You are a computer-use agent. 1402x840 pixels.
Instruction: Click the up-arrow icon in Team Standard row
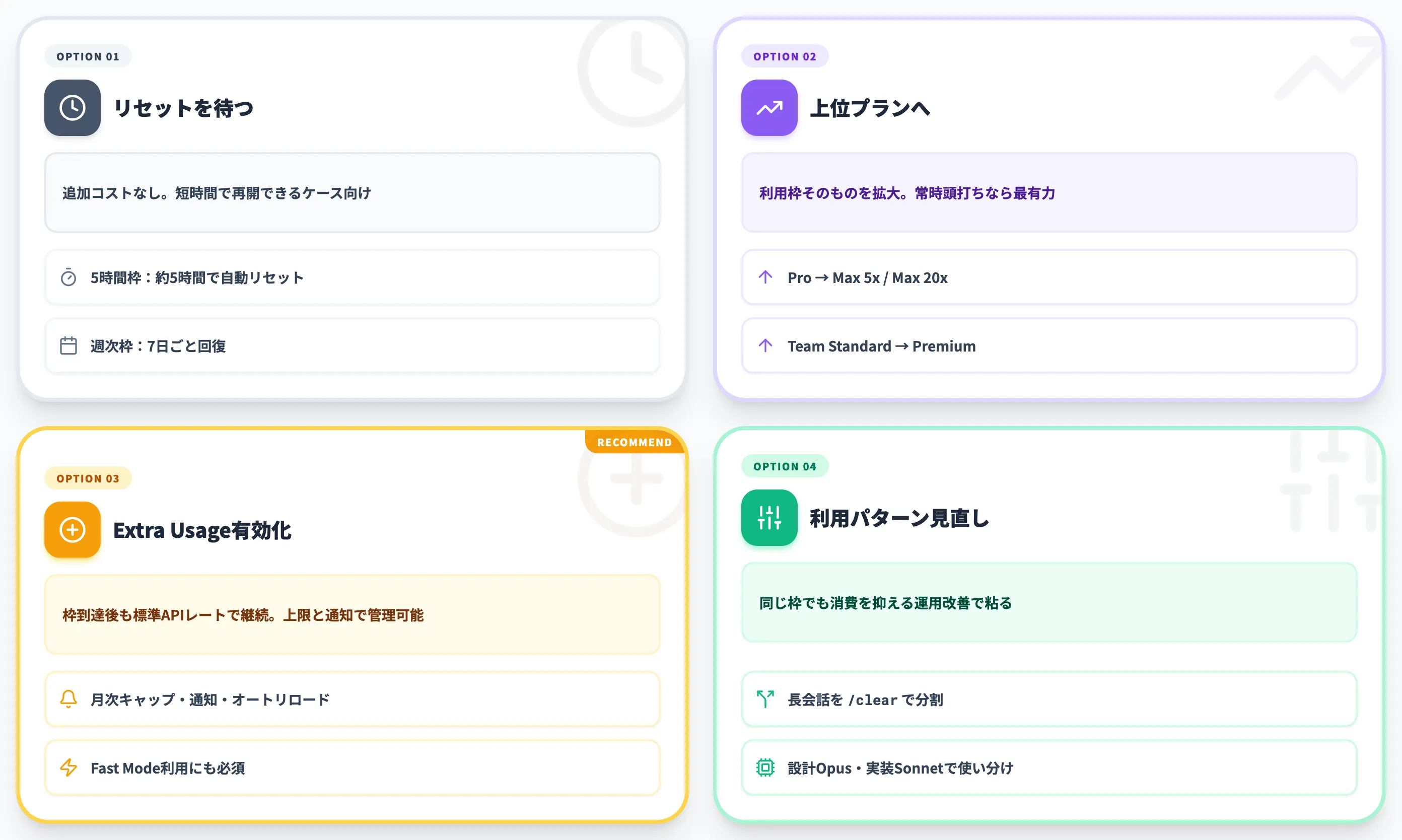[x=765, y=345]
